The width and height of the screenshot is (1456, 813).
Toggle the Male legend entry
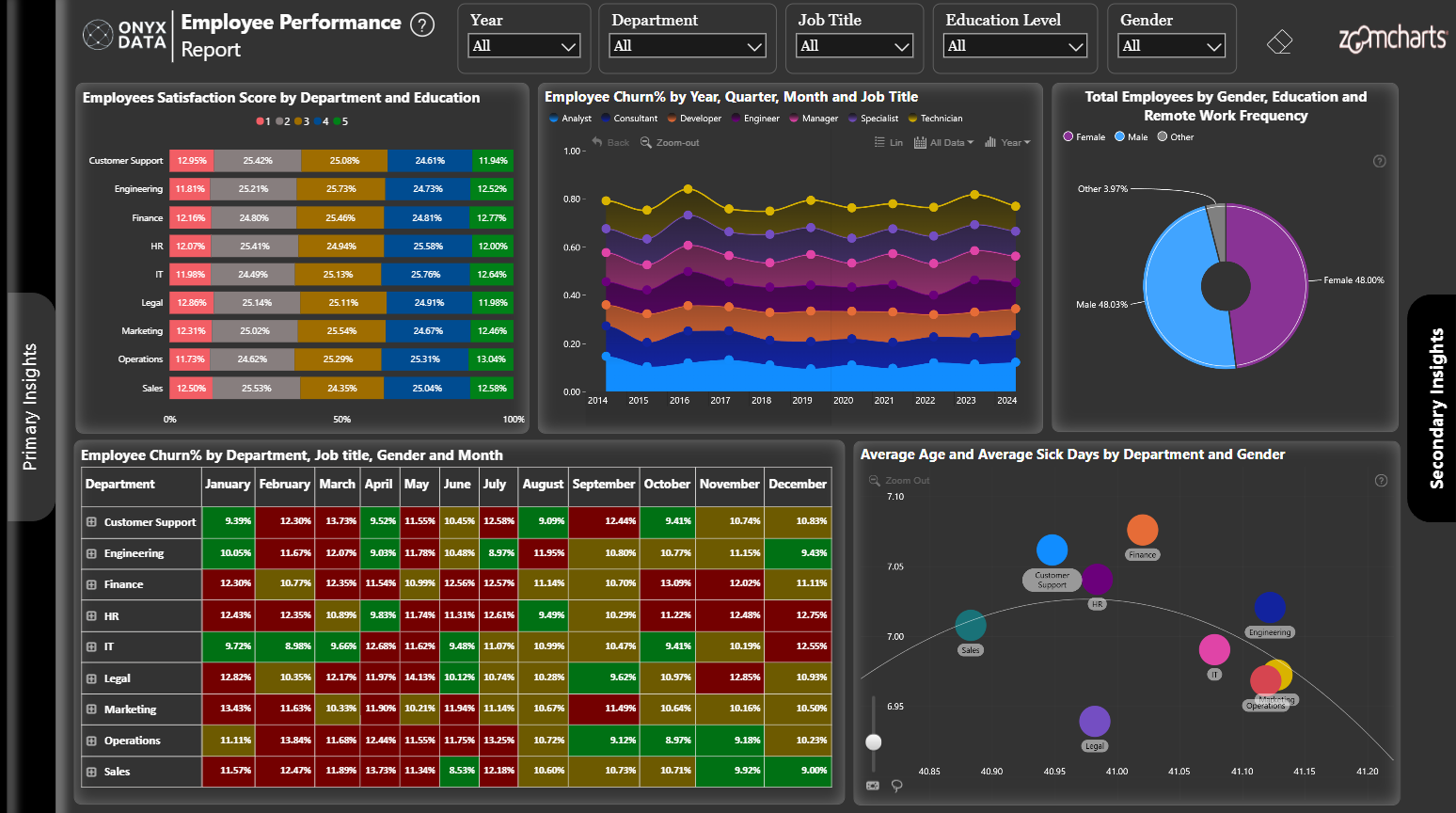[1132, 136]
